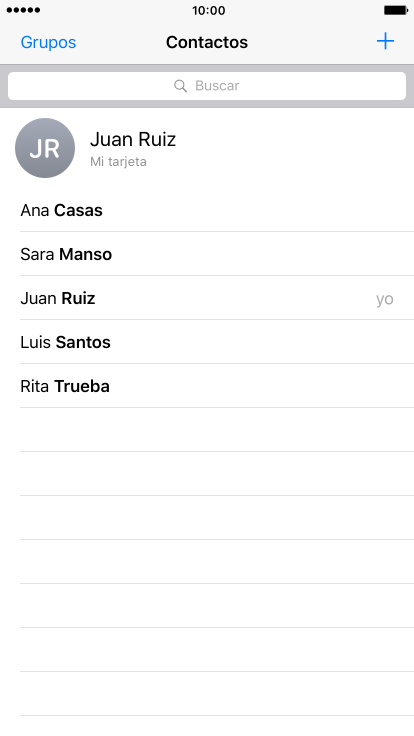Click the bold surname Casas
Screen dimensions: 414x736
(78, 210)
